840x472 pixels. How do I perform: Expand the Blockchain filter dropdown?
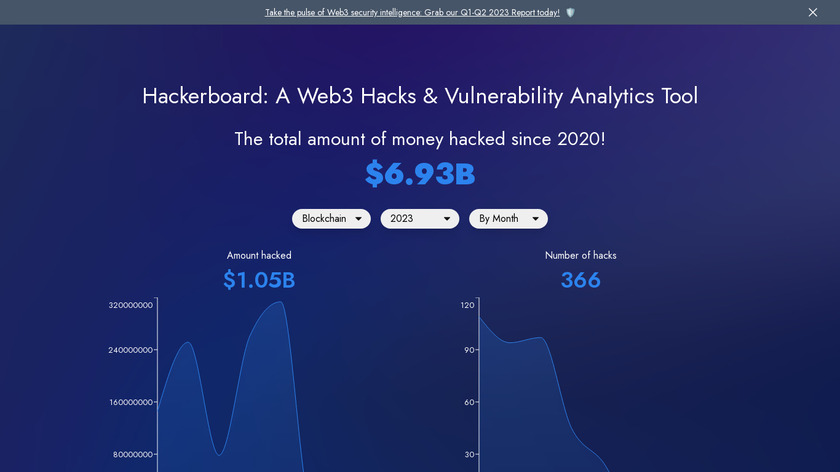tap(331, 218)
